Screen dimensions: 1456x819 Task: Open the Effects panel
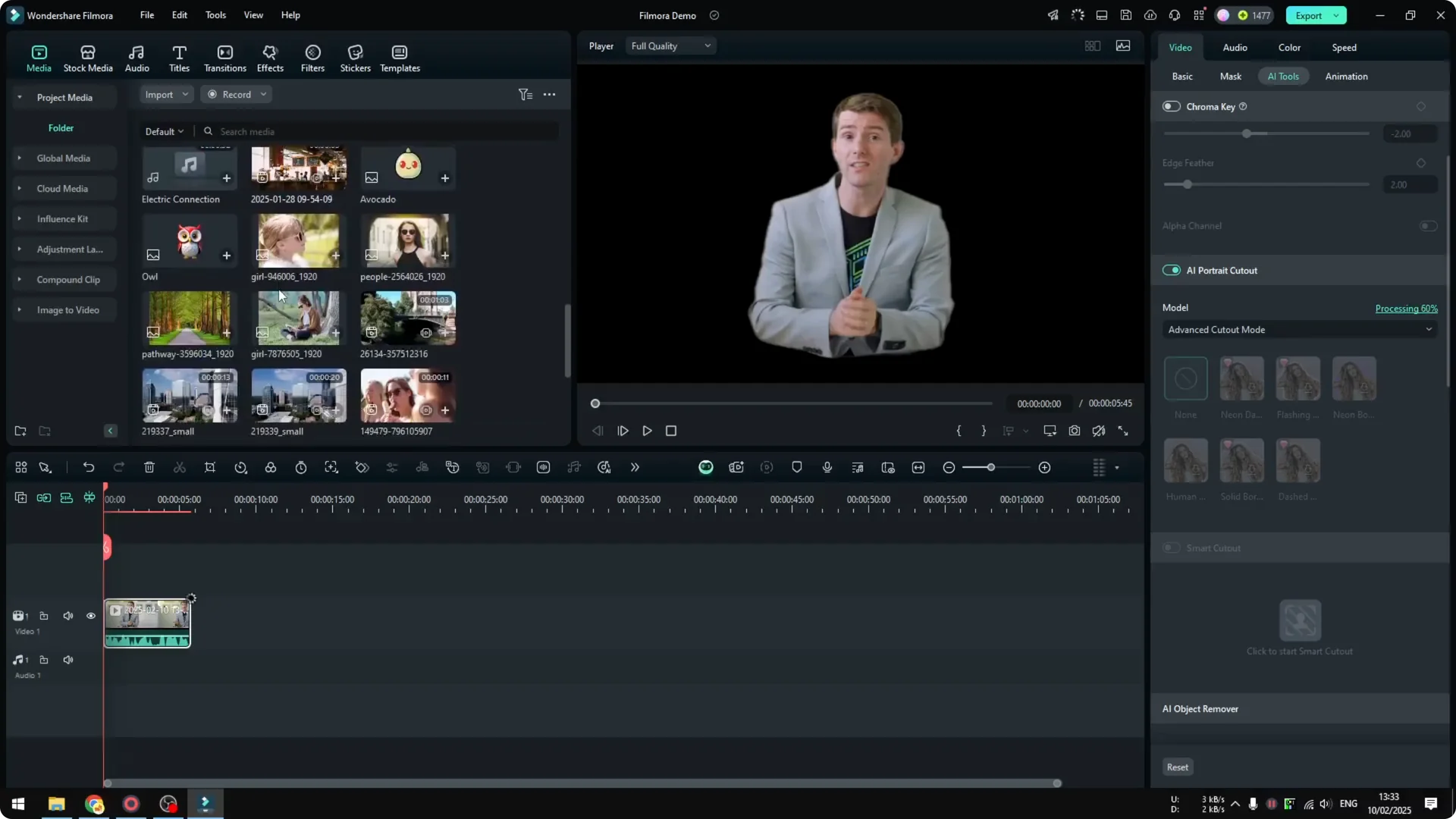click(x=270, y=57)
